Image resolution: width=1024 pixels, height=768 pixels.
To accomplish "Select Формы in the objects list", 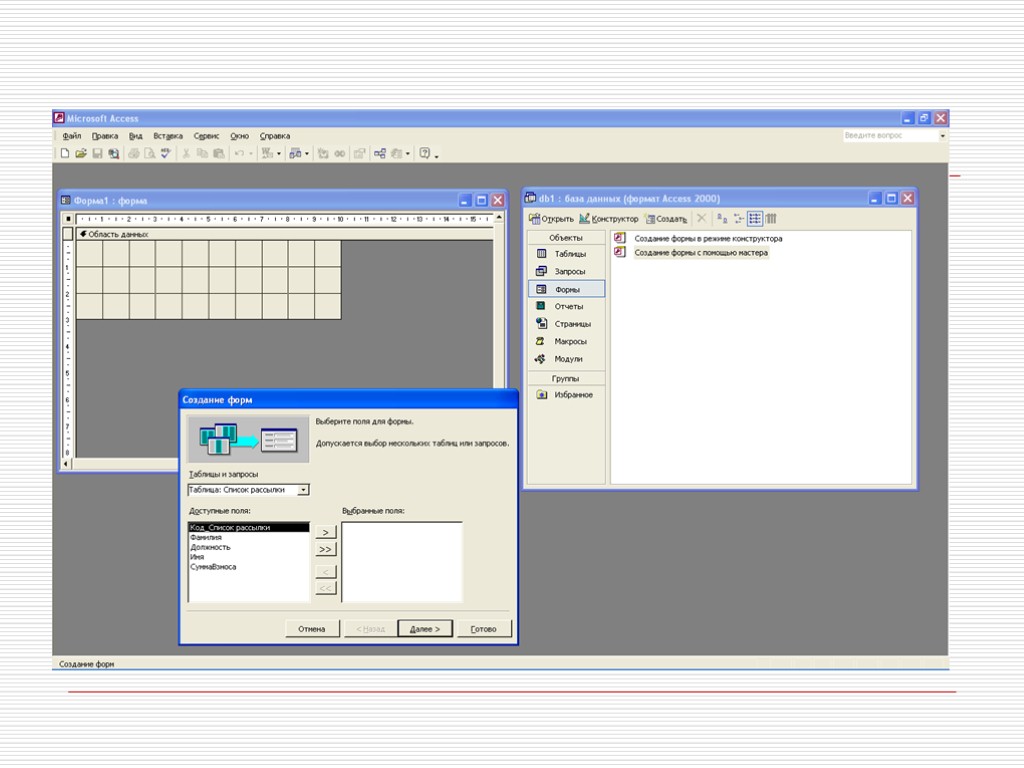I will [x=566, y=289].
